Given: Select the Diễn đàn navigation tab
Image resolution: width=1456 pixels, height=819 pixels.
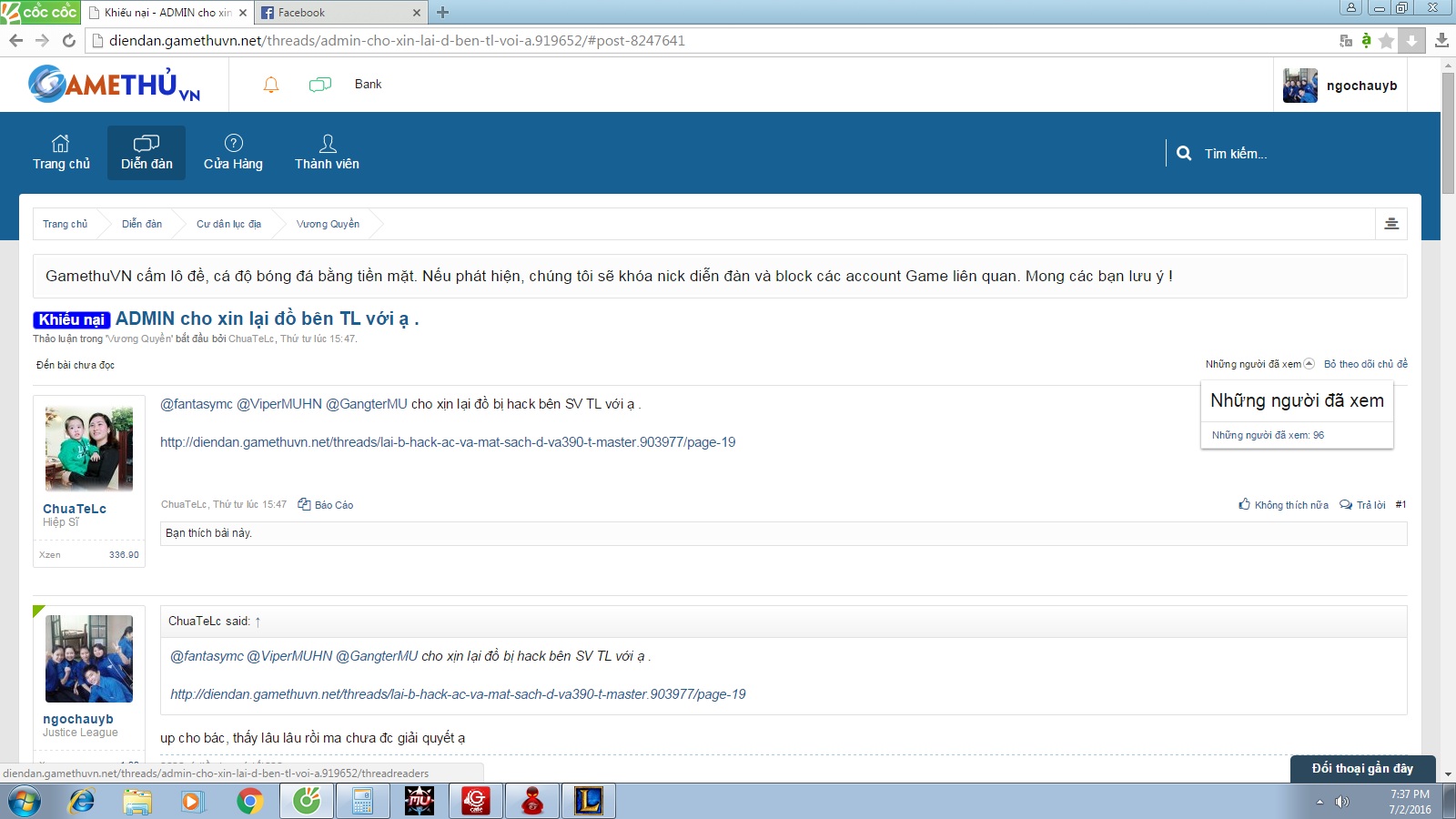Looking at the screenshot, I should tap(147, 153).
